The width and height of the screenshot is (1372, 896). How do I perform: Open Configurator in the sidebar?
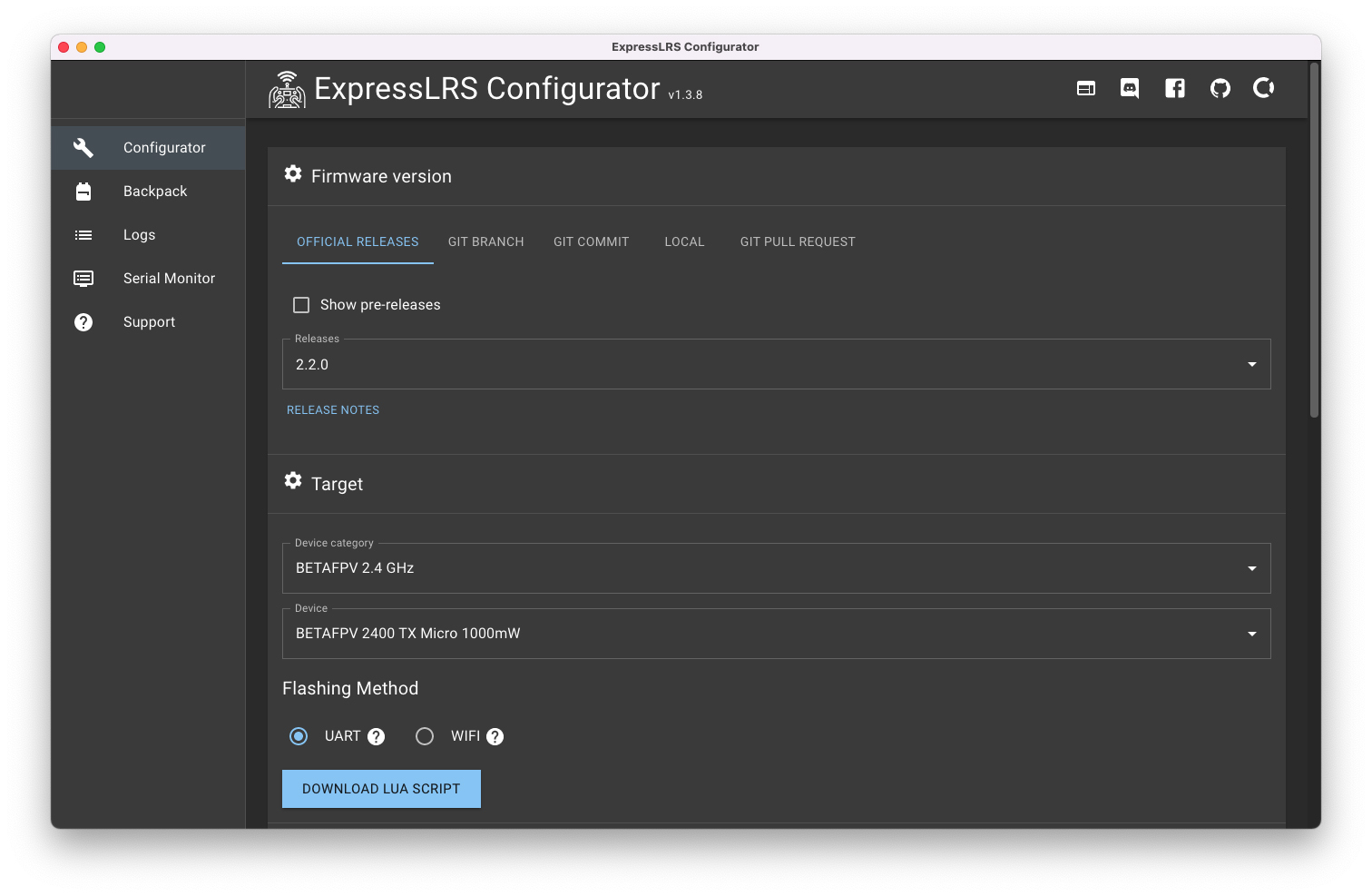tap(148, 148)
